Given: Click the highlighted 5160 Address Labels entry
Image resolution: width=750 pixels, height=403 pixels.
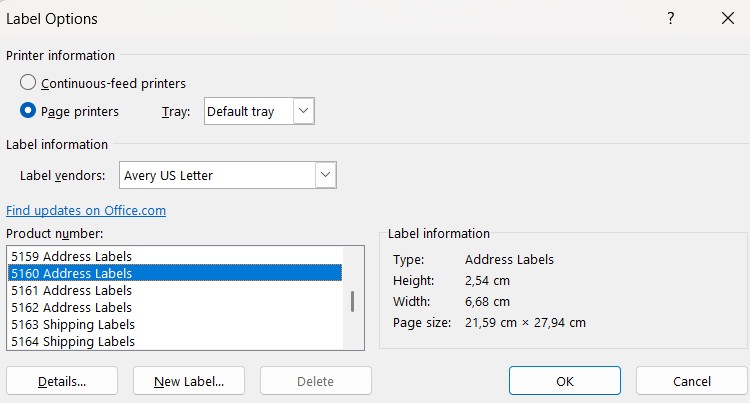Looking at the screenshot, I should [x=72, y=273].
